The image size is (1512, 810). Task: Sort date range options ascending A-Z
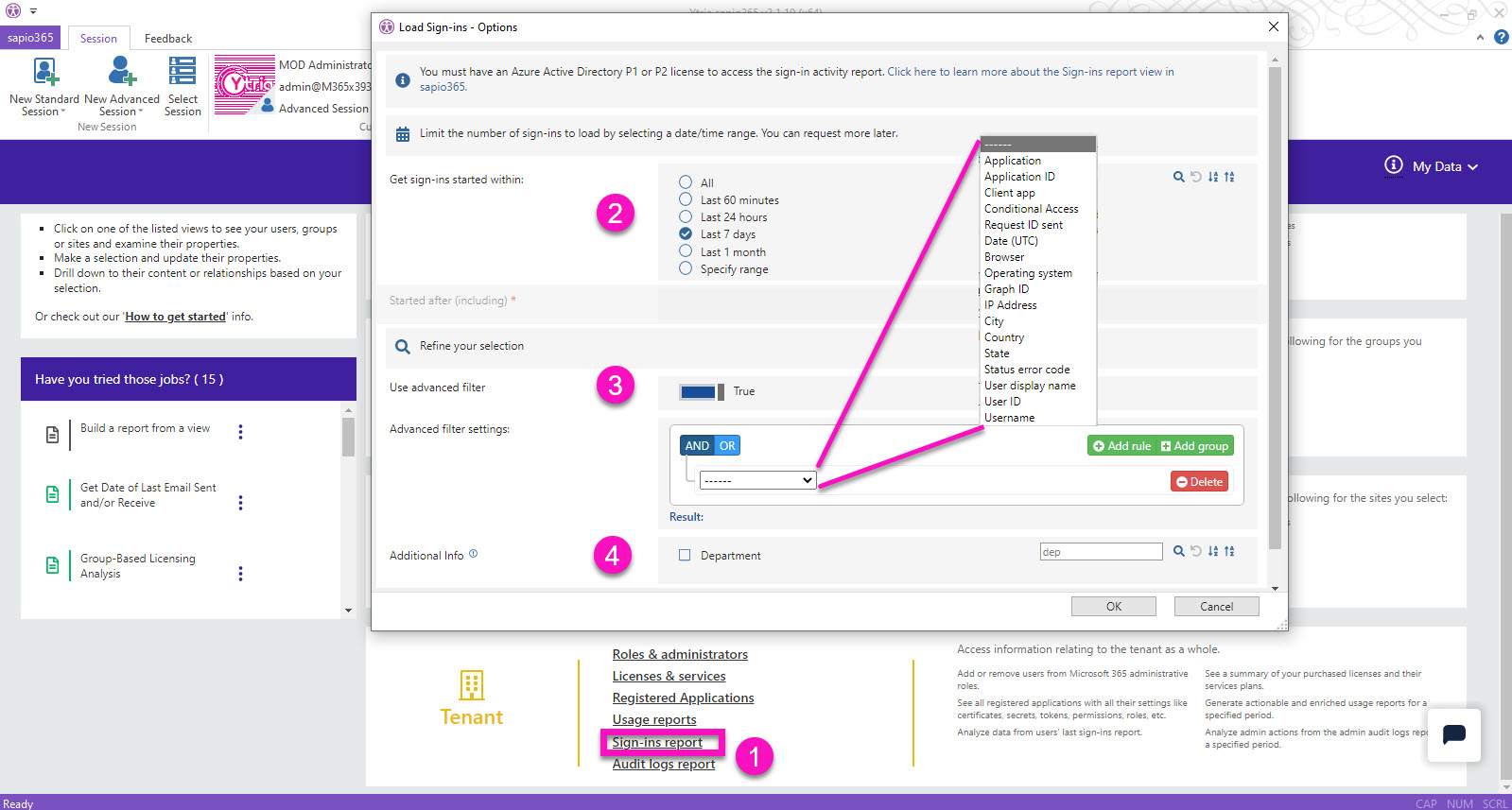click(1213, 177)
